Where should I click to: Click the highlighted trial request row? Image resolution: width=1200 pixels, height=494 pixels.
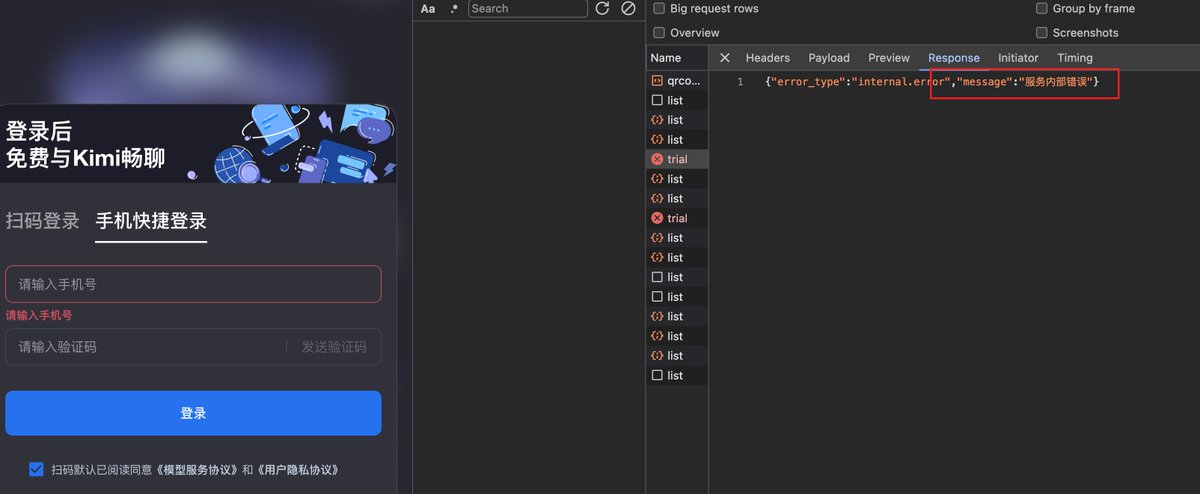[x=677, y=159]
